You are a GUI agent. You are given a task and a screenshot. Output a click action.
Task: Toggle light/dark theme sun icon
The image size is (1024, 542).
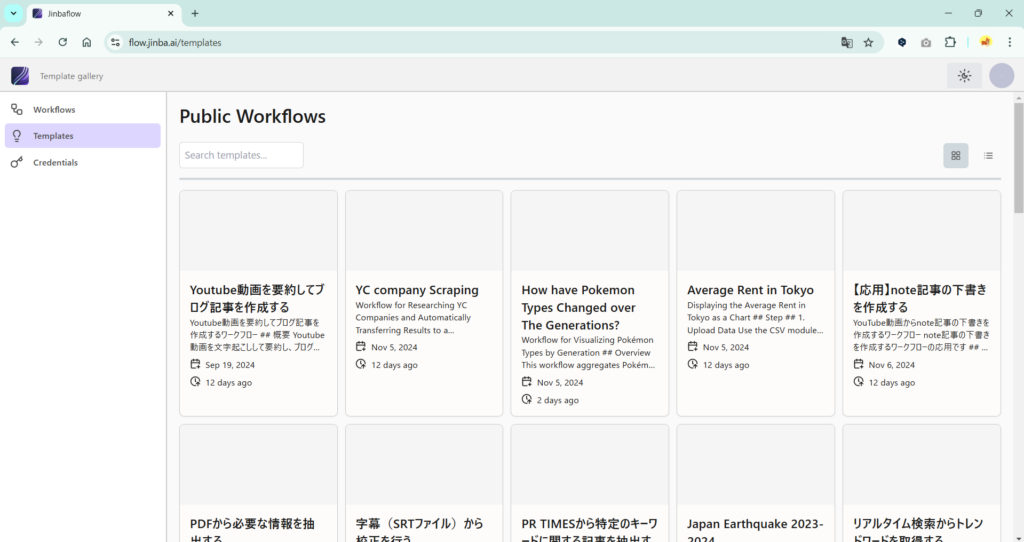click(964, 76)
